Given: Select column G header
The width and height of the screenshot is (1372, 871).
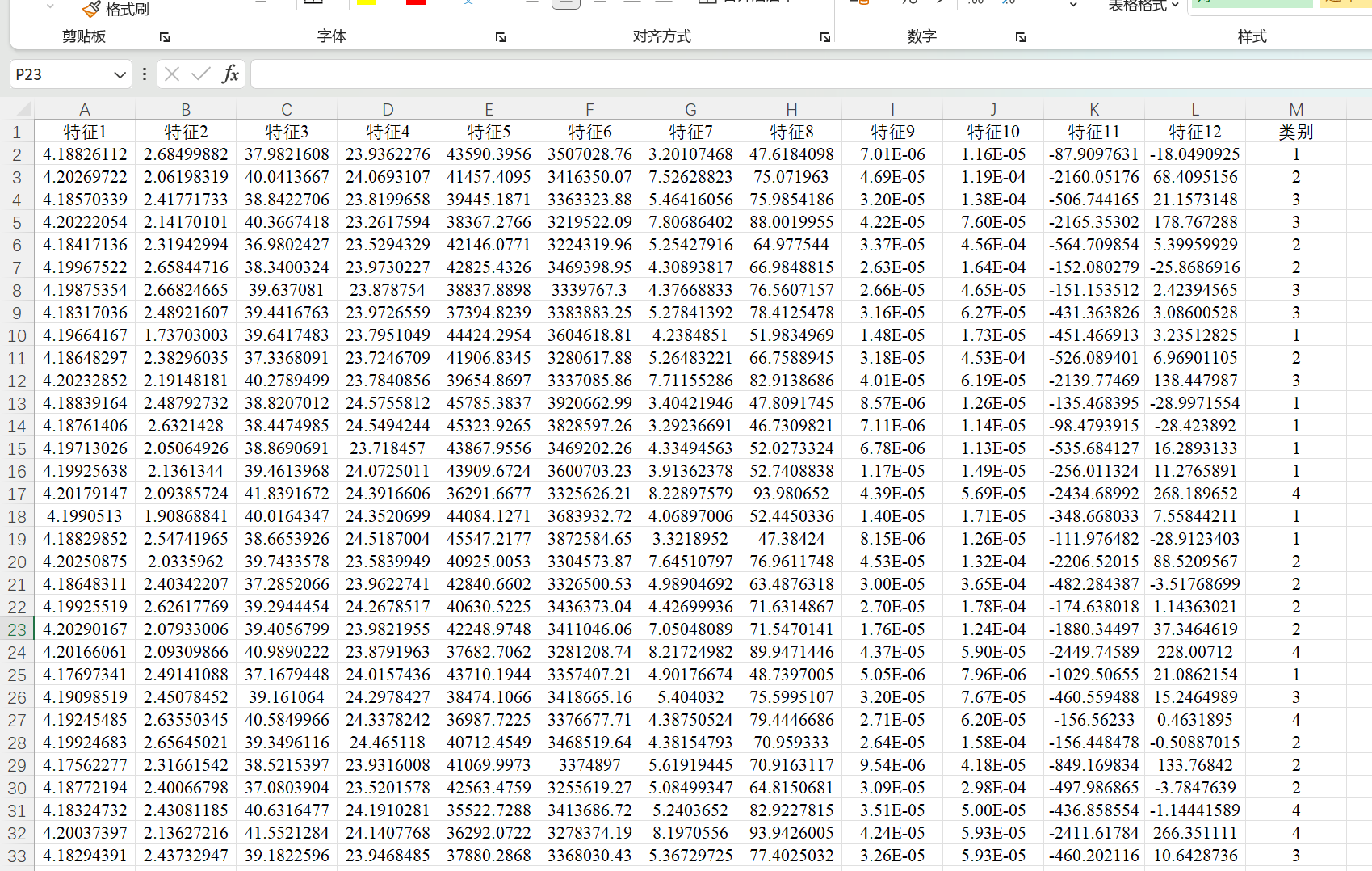Looking at the screenshot, I should point(690,110).
